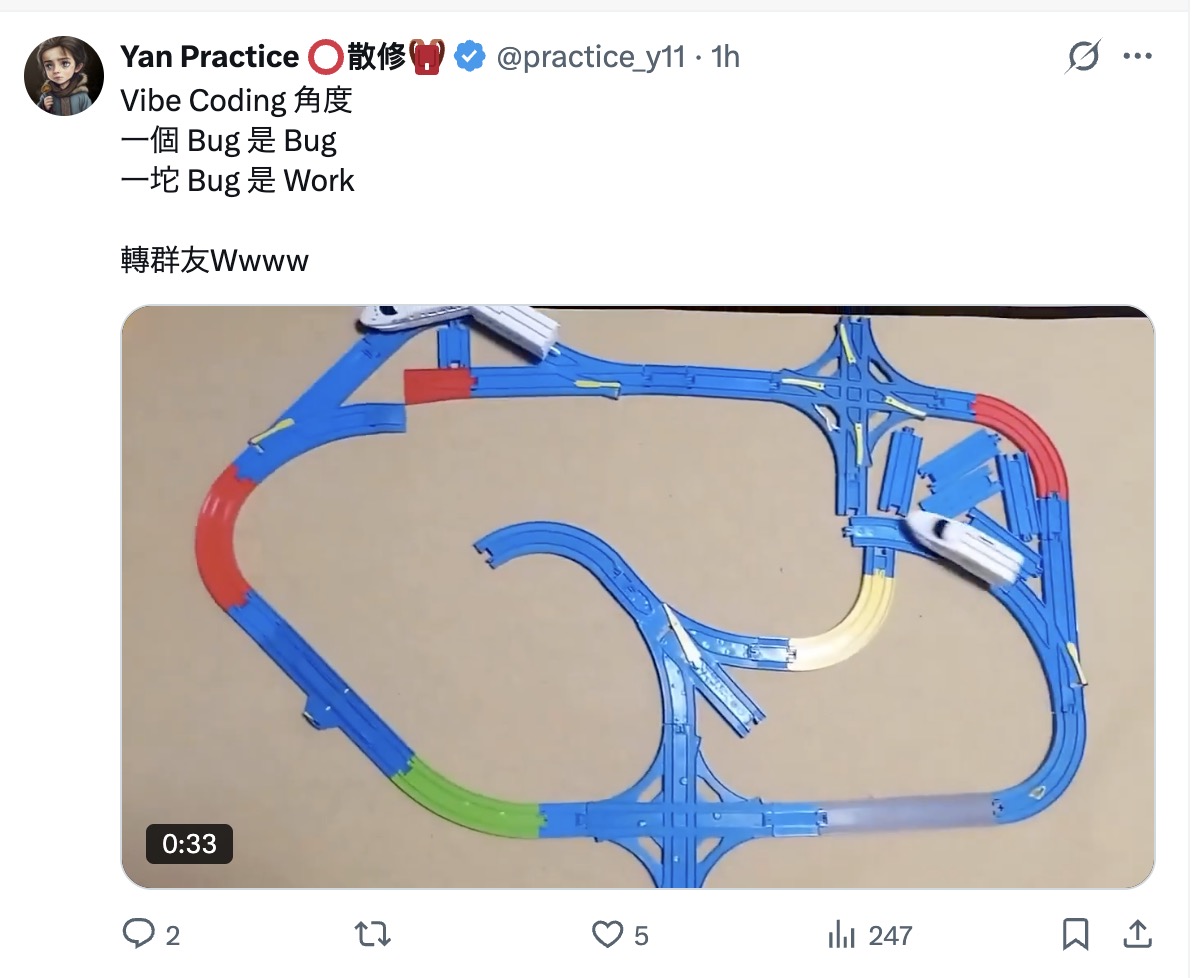Like the tweet with the heart
Viewport: 1192px width, 978px height.
(607, 934)
